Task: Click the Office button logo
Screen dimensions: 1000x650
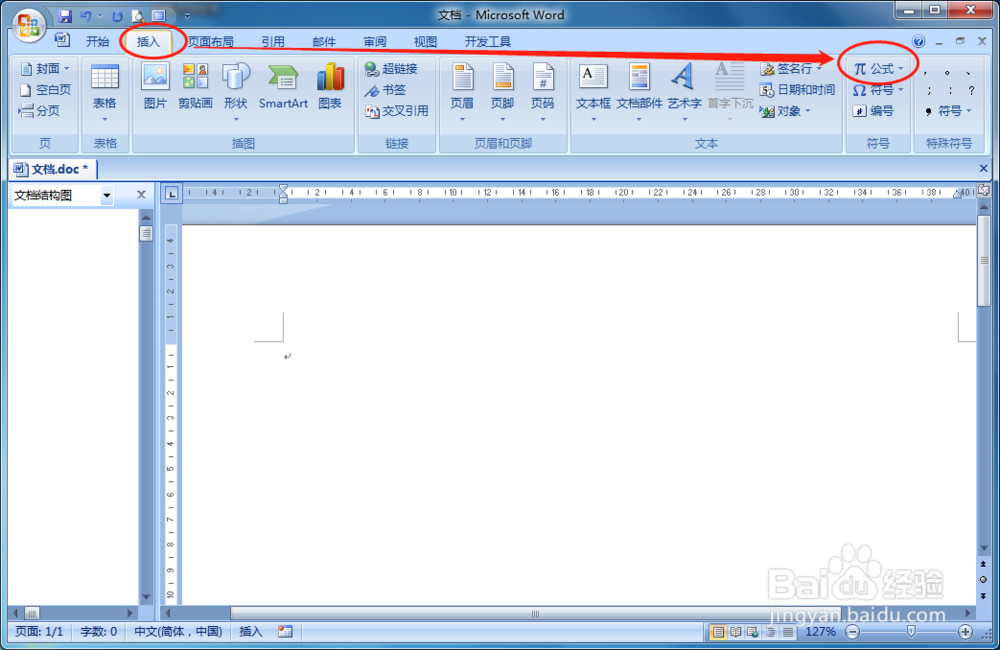Action: (28, 26)
